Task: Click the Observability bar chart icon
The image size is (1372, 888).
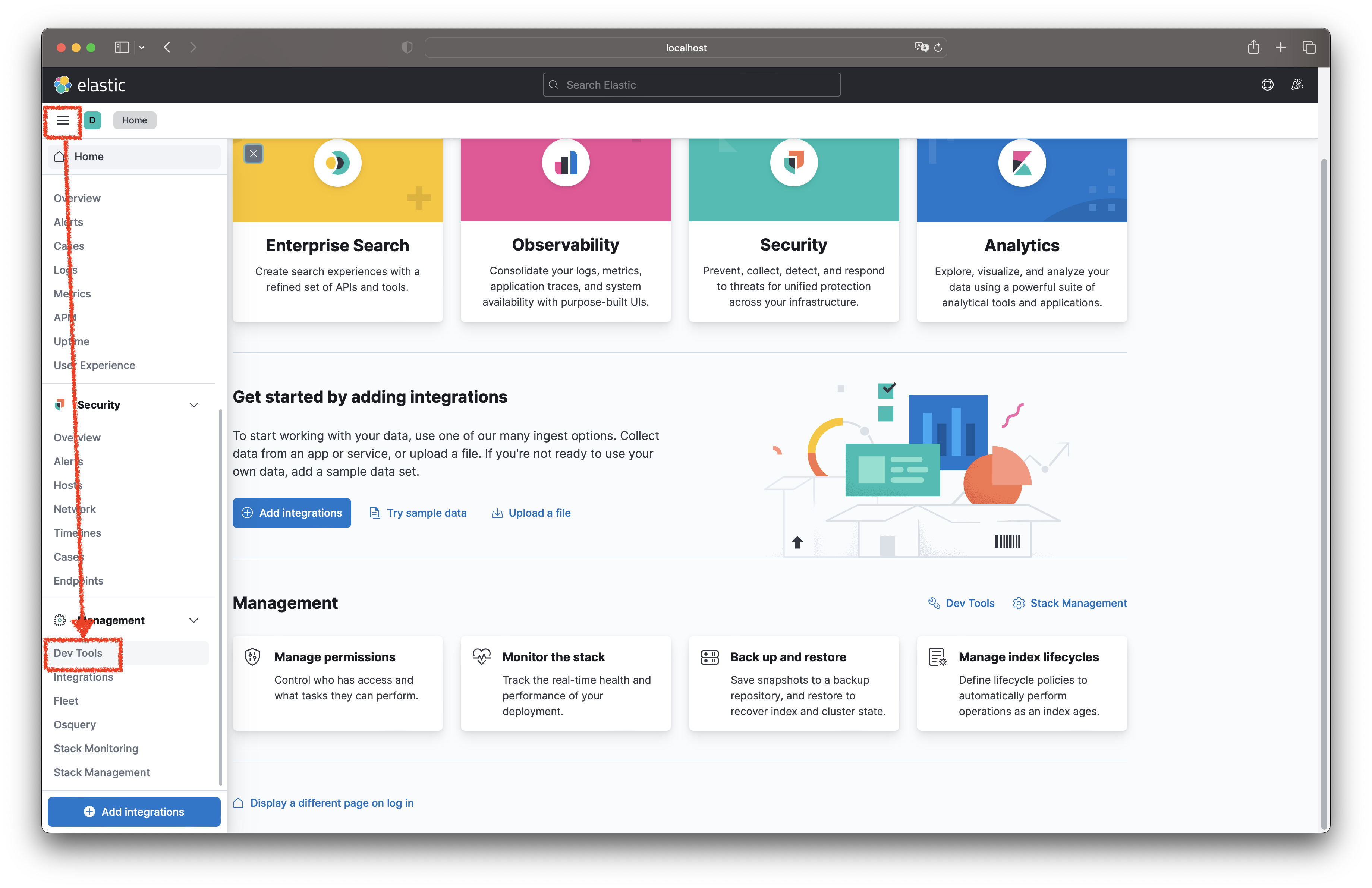Action: click(x=566, y=163)
